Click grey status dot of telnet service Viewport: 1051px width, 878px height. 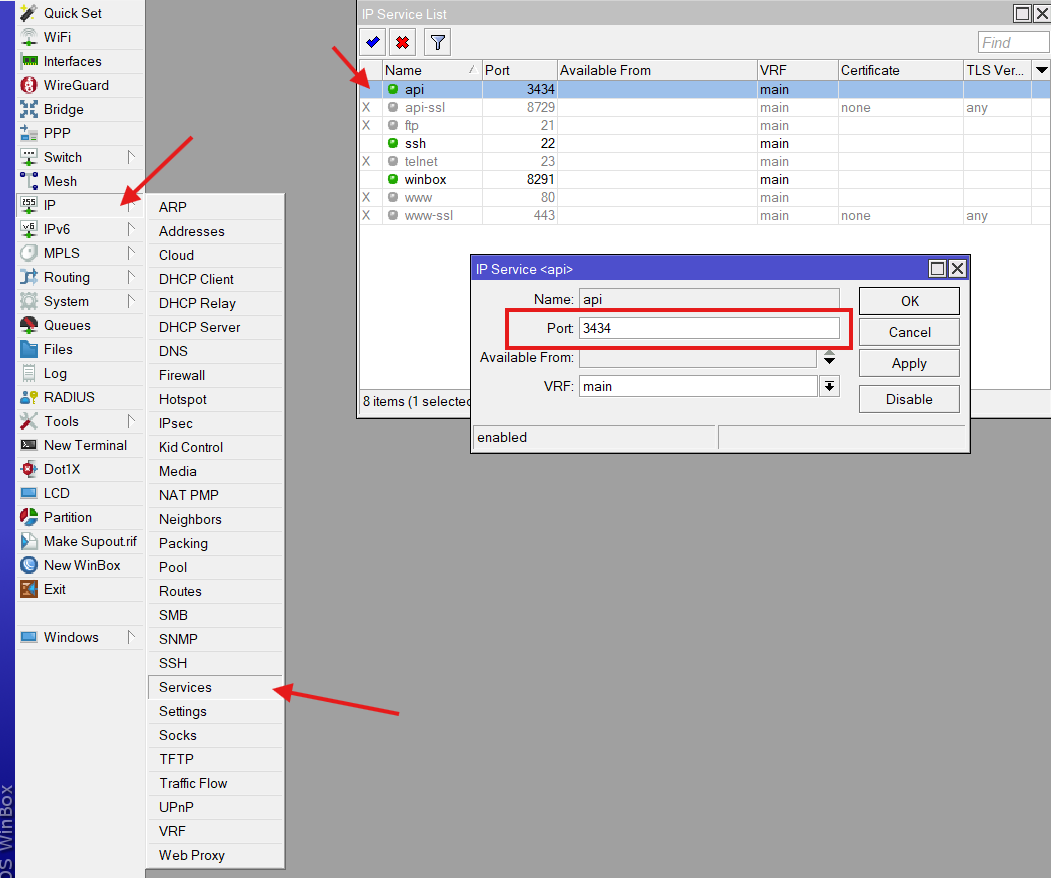point(393,161)
